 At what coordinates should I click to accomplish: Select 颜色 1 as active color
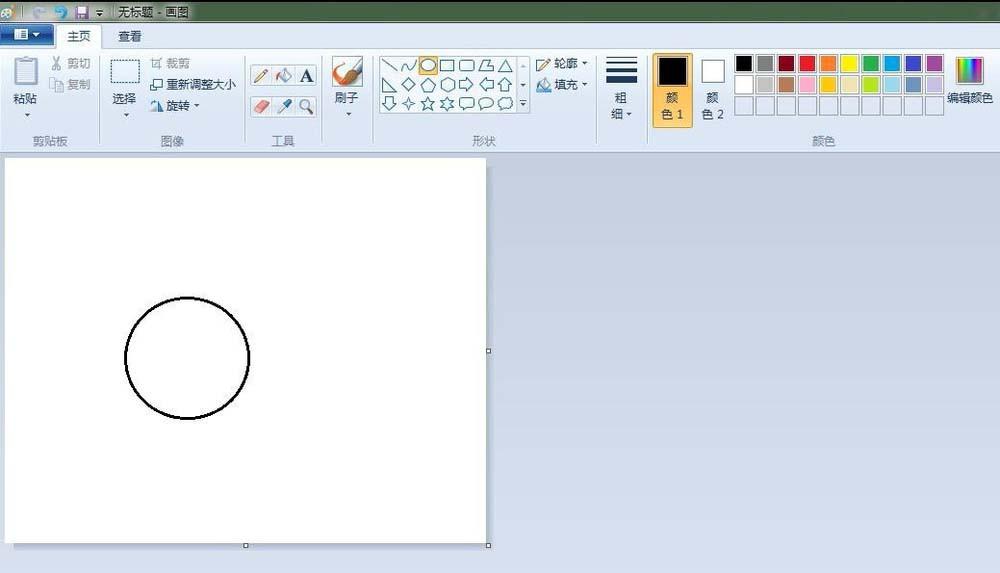672,90
